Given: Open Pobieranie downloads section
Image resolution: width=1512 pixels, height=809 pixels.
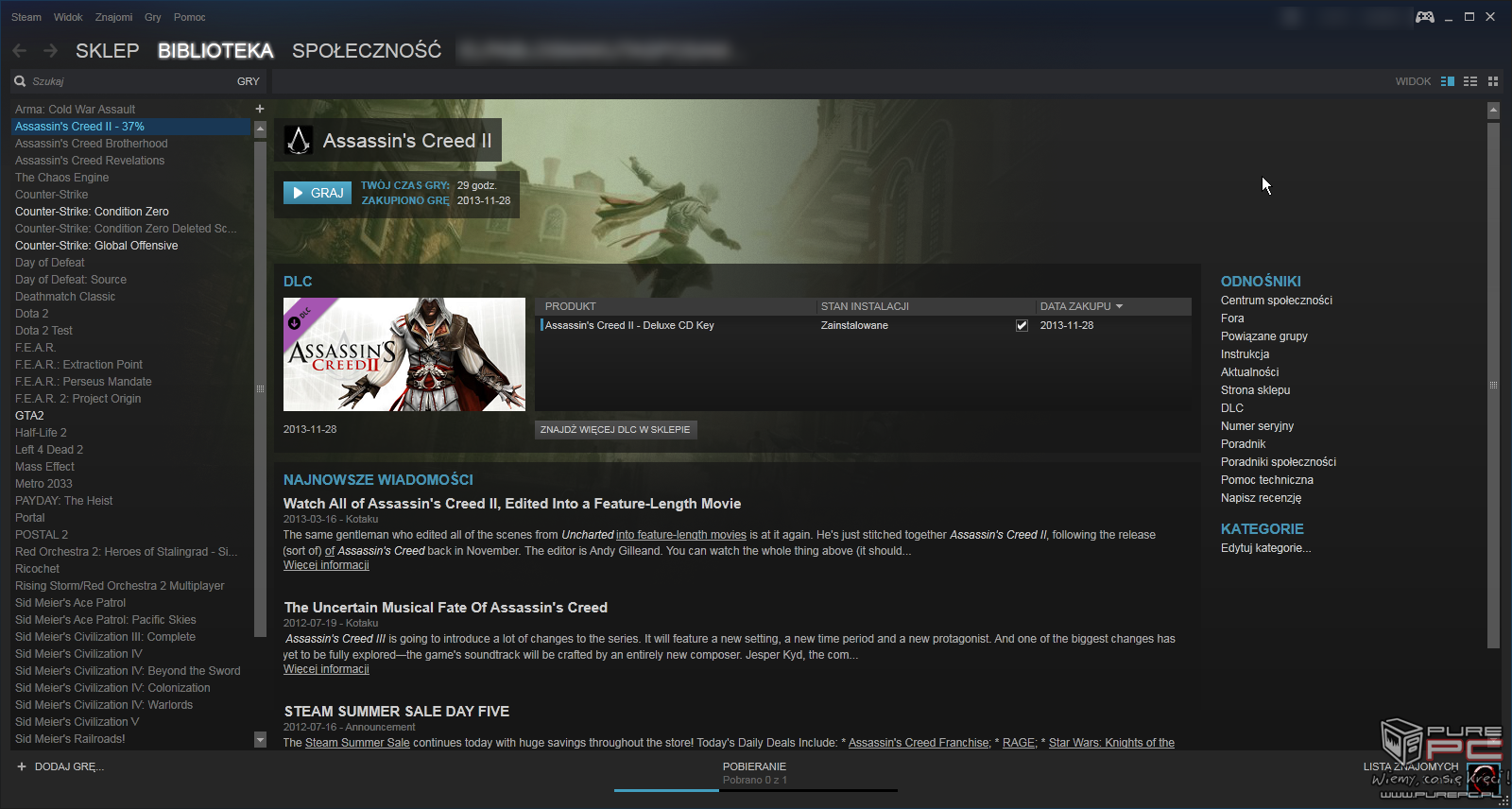Looking at the screenshot, I should (754, 766).
